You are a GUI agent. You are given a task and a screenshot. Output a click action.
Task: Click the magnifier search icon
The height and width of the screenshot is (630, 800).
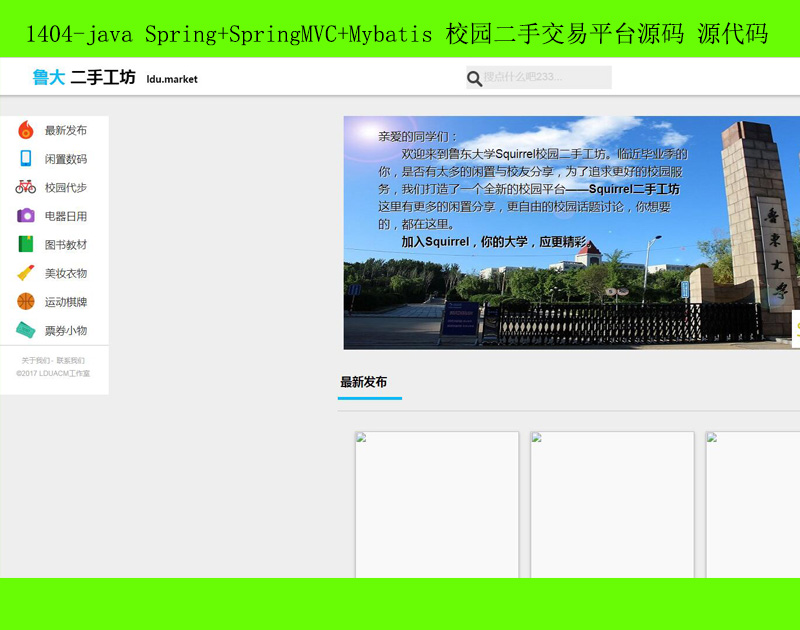pos(474,79)
